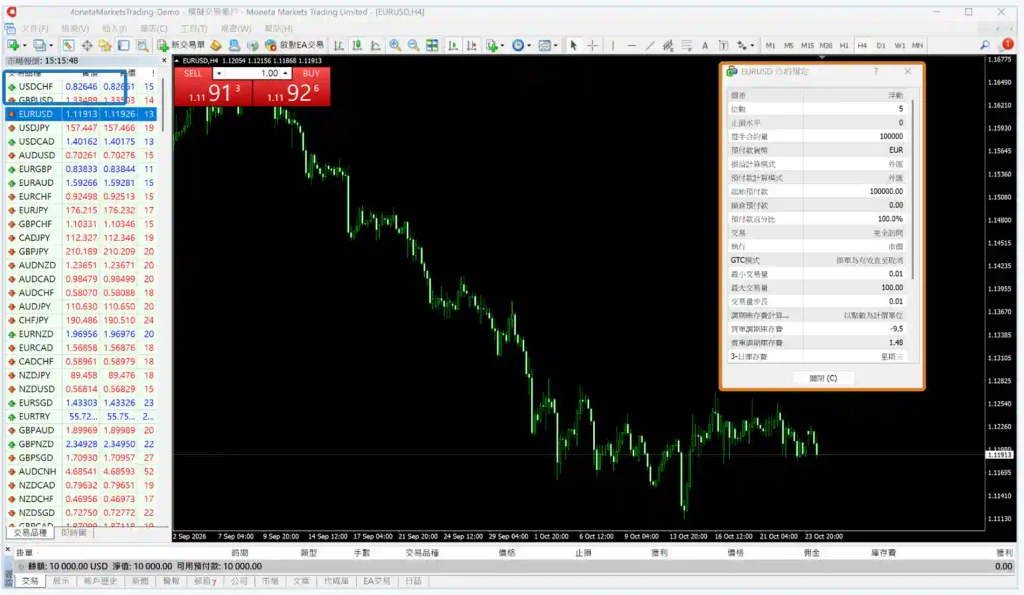Viewport: 1024px width, 595px height.
Task: Switch to the 帳戶歷史 account history tab
Action: [100, 581]
